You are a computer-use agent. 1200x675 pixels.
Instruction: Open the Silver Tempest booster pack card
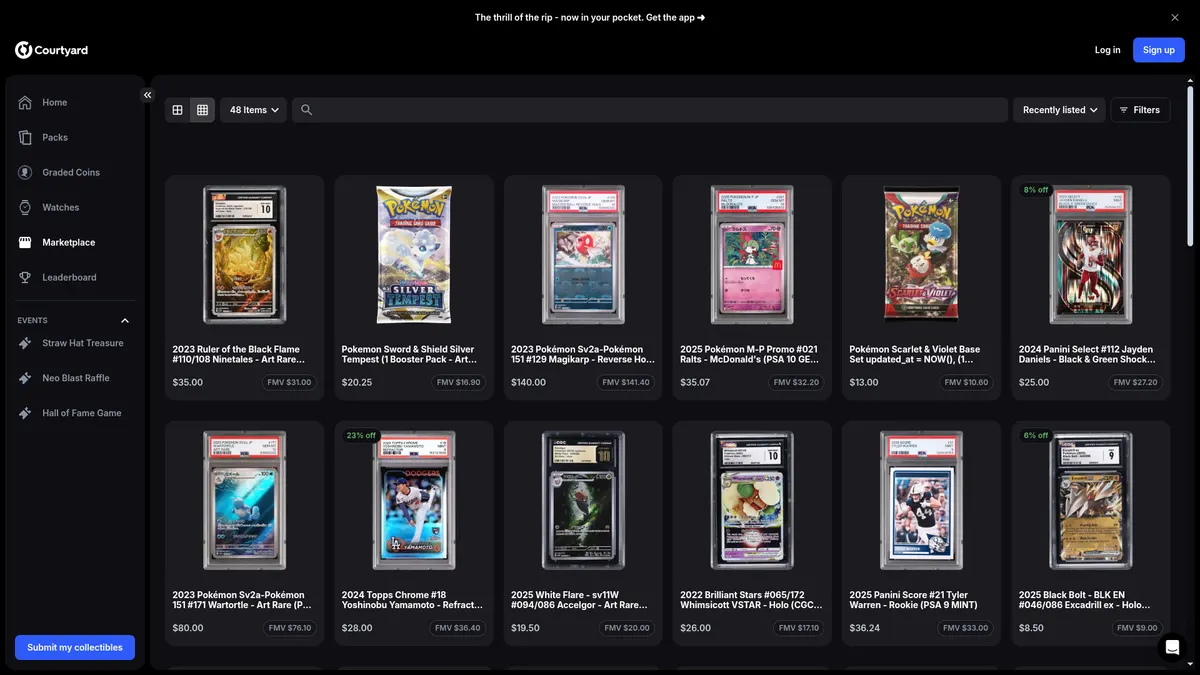[413, 288]
